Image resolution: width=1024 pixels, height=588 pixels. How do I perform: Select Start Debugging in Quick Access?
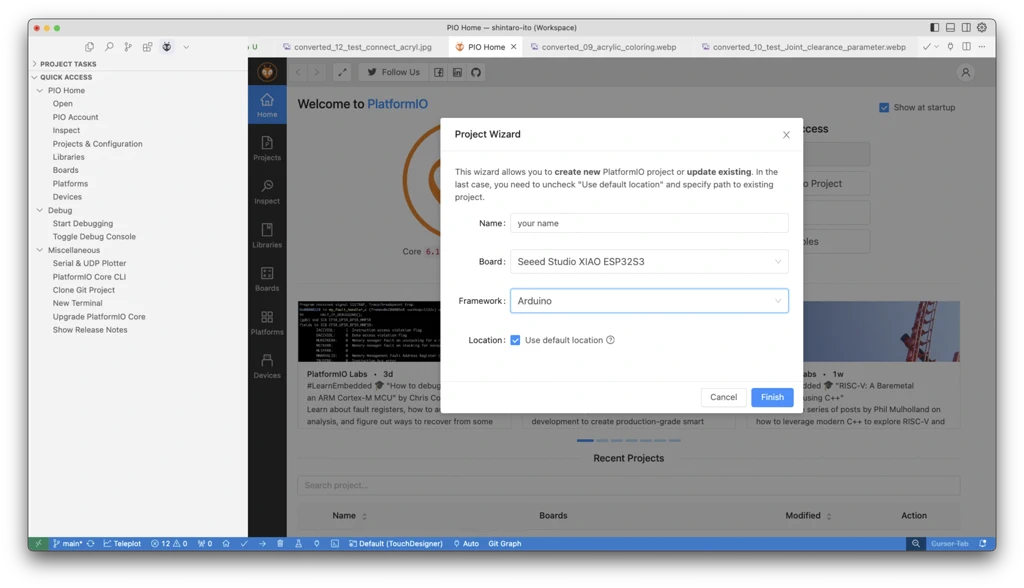(83, 223)
